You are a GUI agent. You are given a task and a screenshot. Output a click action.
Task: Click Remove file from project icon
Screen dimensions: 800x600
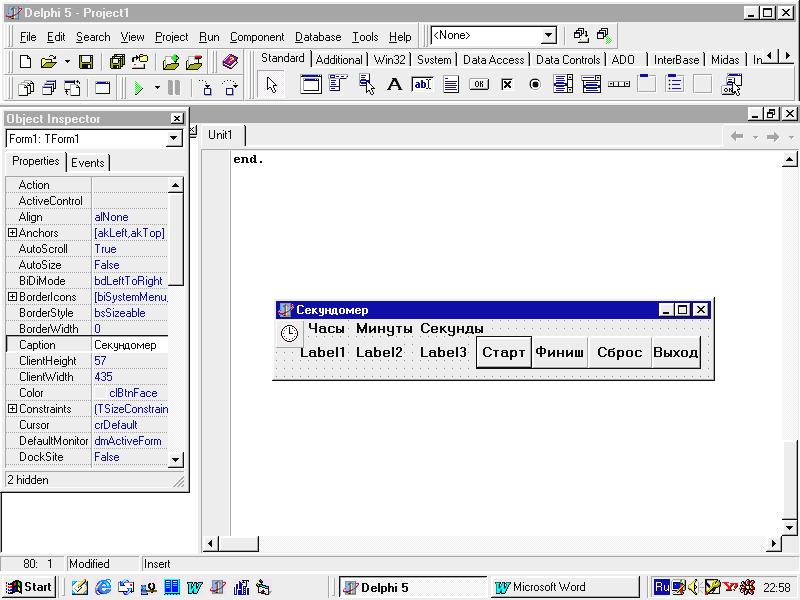coord(194,62)
